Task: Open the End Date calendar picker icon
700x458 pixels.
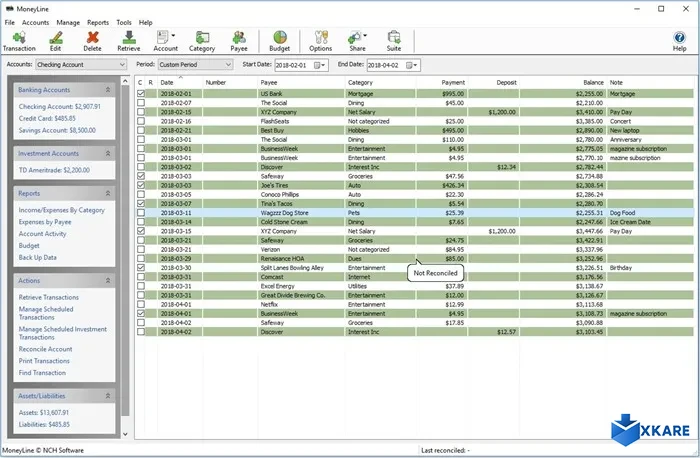Action: tap(412, 65)
